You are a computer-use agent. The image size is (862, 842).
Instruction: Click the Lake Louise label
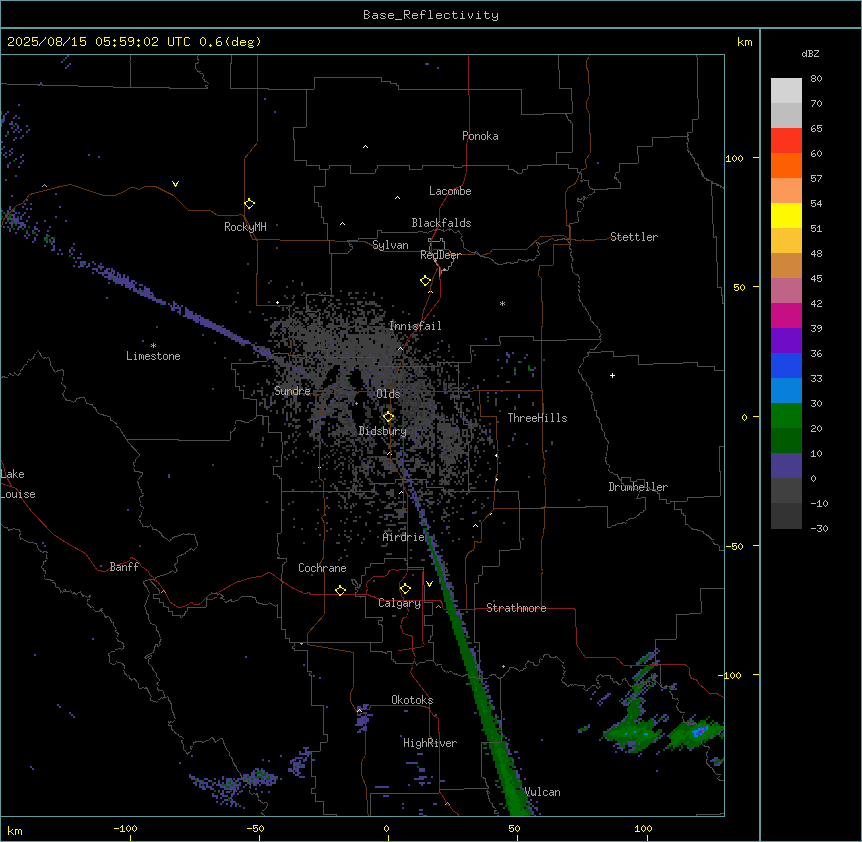pos(18,484)
